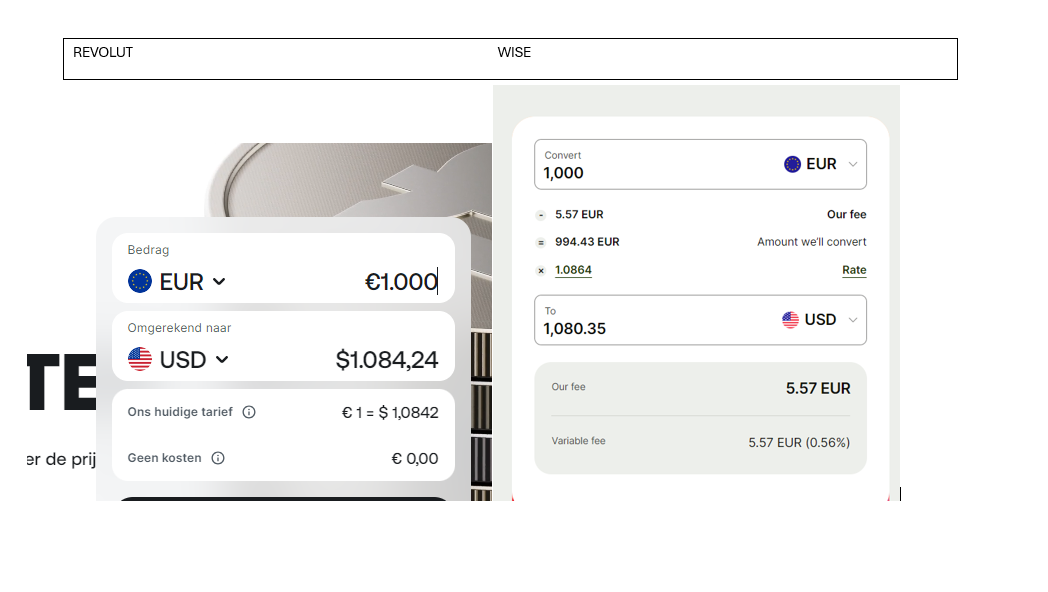Click the EUR flag icon in Revolut
Viewport: 1048px width, 592px height.
(x=140, y=282)
